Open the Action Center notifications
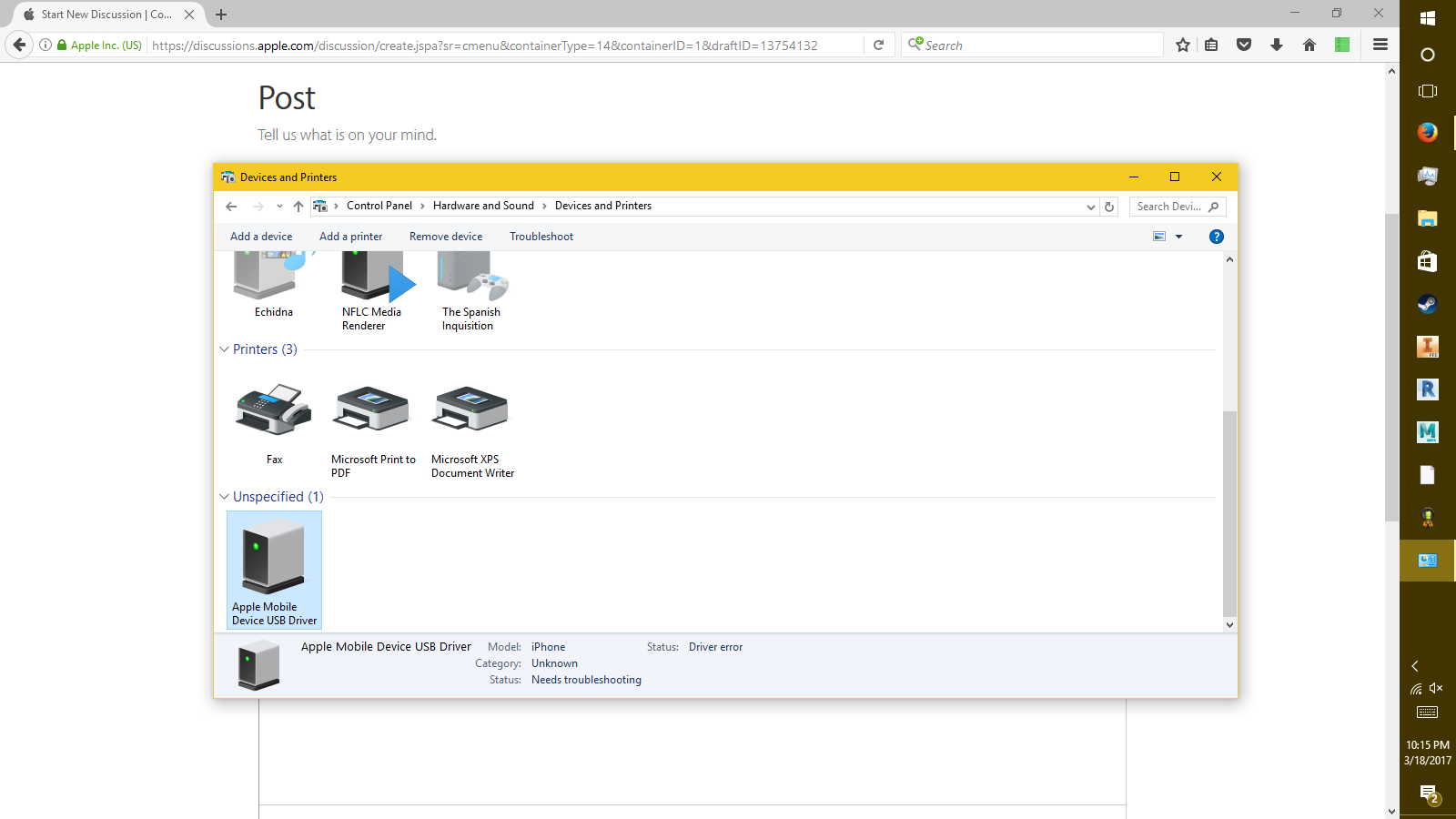The image size is (1456, 819). [1428, 794]
